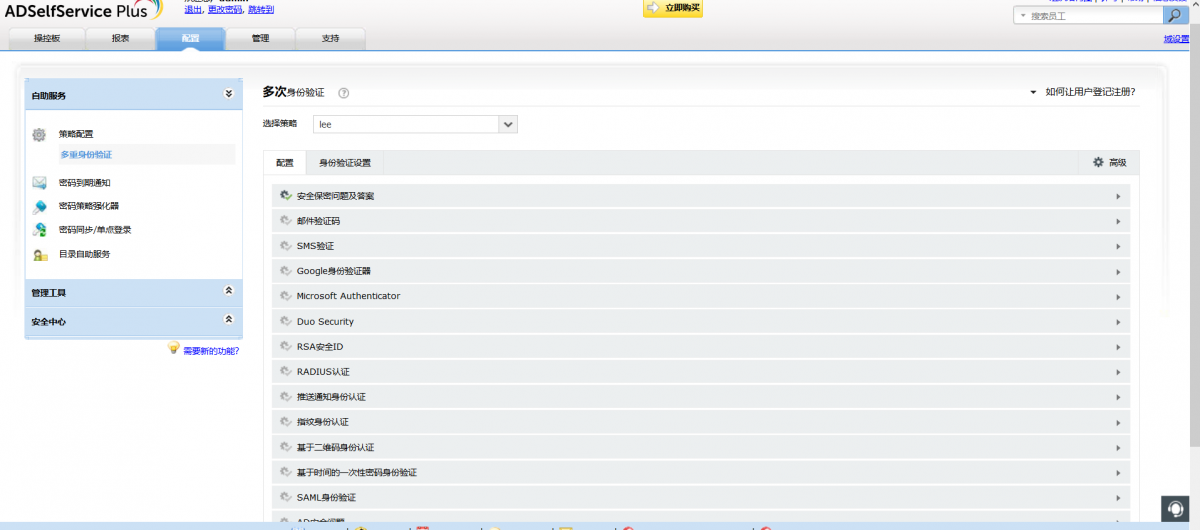Open 推送通知身份认证 row
1200x530 pixels.
[x=701, y=397]
